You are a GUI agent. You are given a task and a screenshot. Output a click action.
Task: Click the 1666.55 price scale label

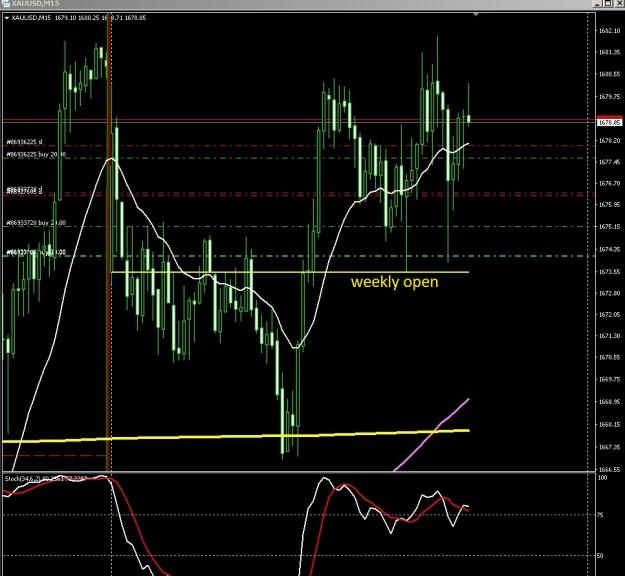(609, 470)
